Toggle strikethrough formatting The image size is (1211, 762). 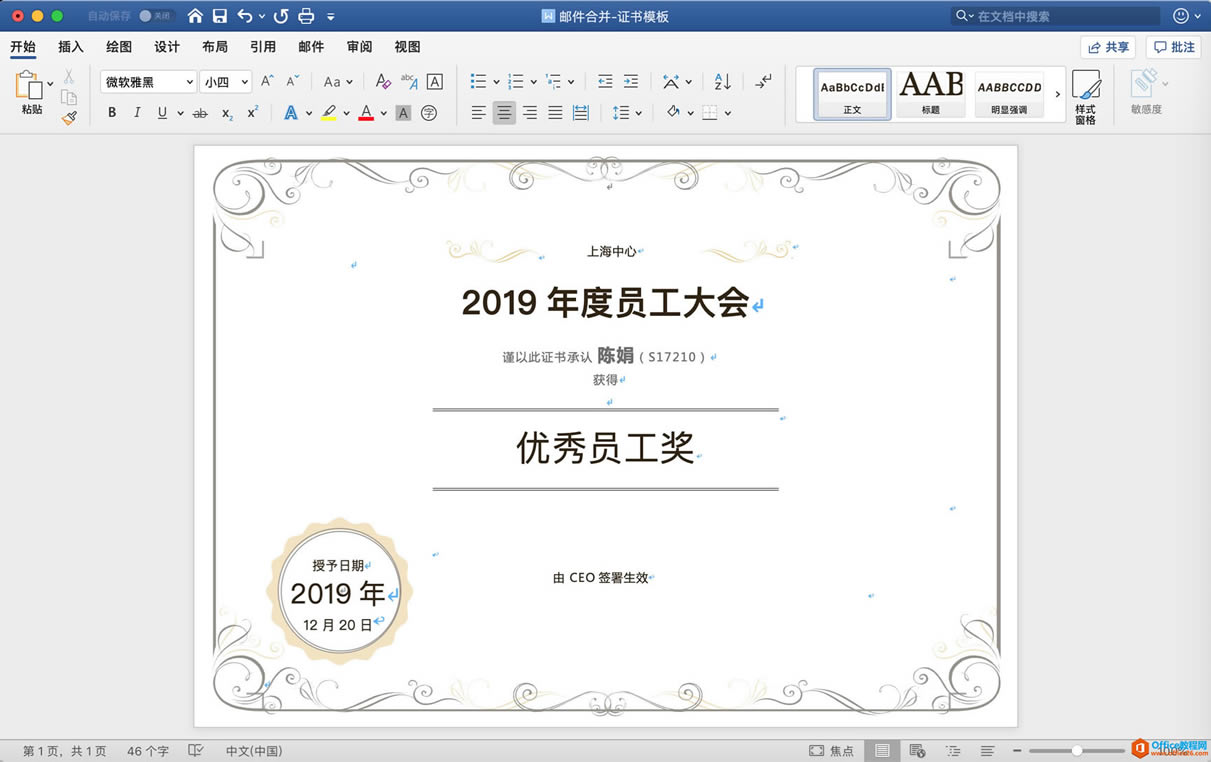(199, 112)
